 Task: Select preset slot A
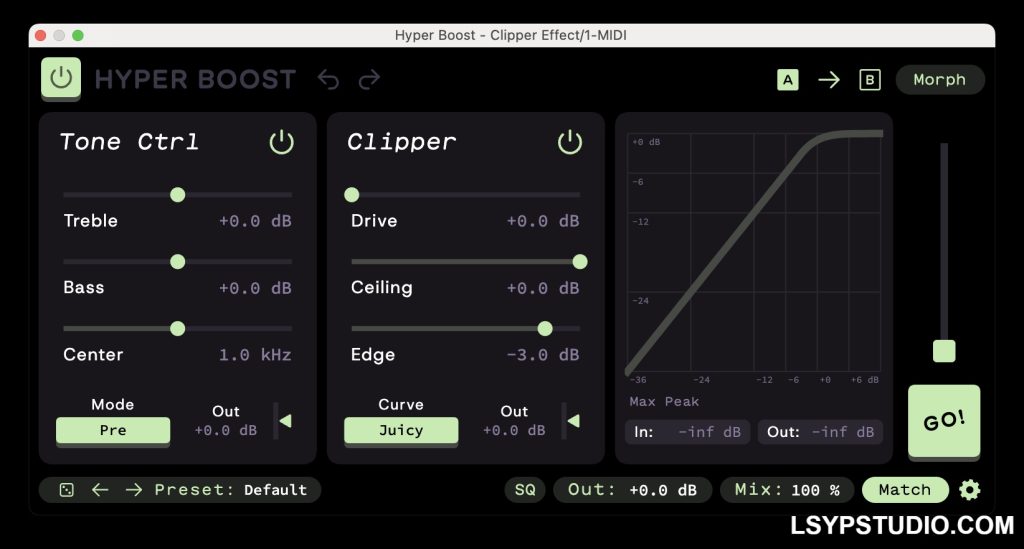click(788, 80)
